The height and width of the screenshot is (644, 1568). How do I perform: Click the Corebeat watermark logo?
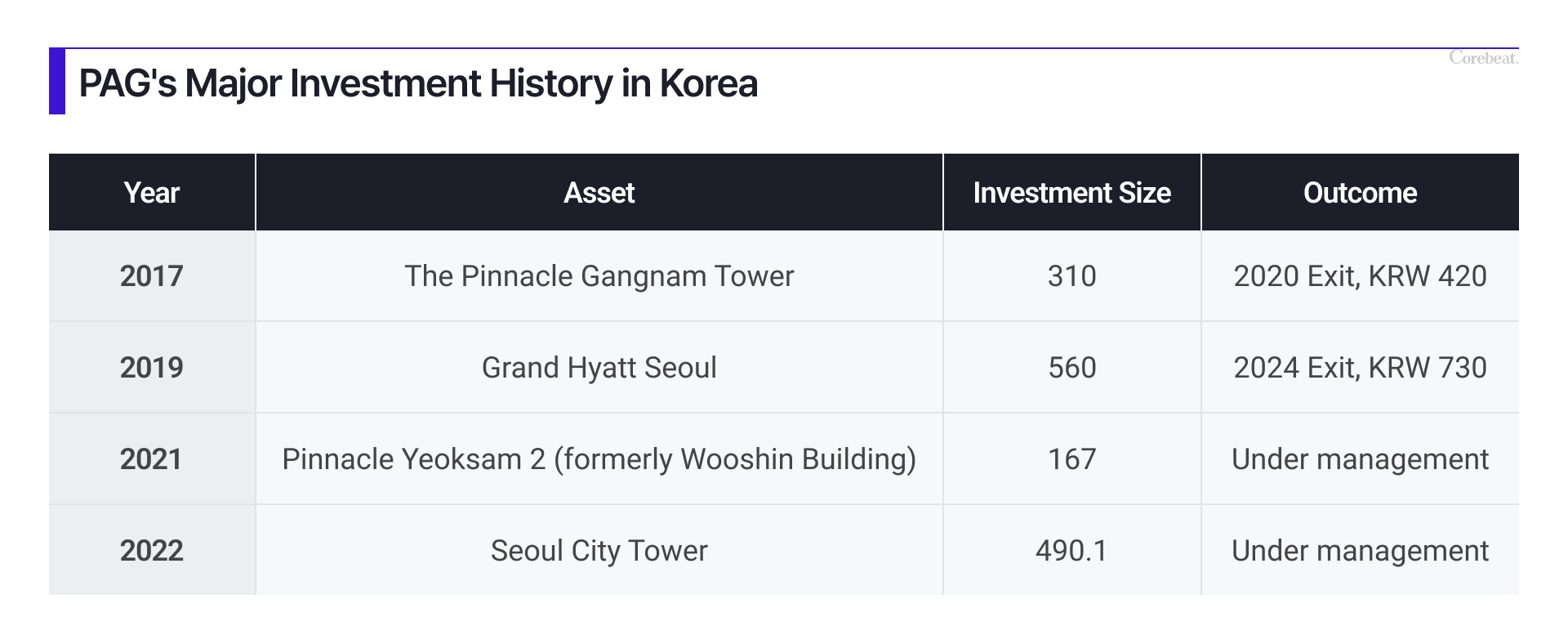[1483, 58]
